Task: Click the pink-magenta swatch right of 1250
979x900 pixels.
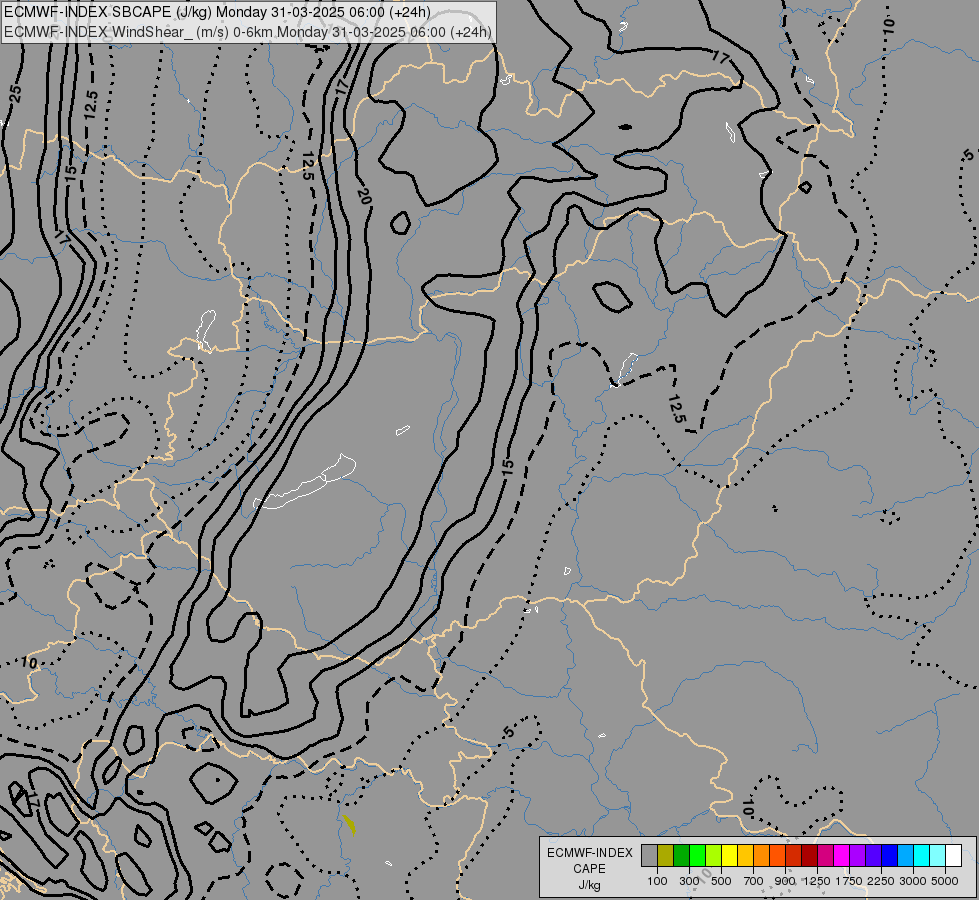Action: (x=825, y=855)
